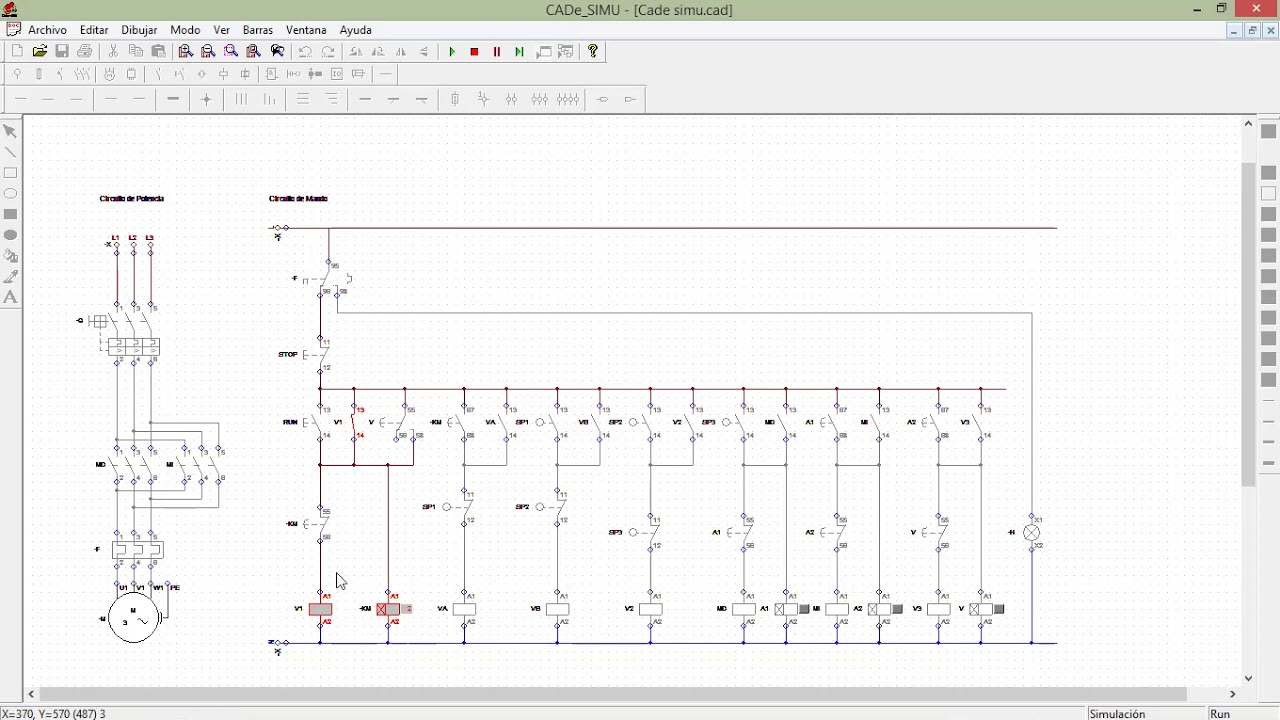Viewport: 1280px width, 720px height.
Task: Redo the action with the Redo arrow
Action: (x=328, y=51)
